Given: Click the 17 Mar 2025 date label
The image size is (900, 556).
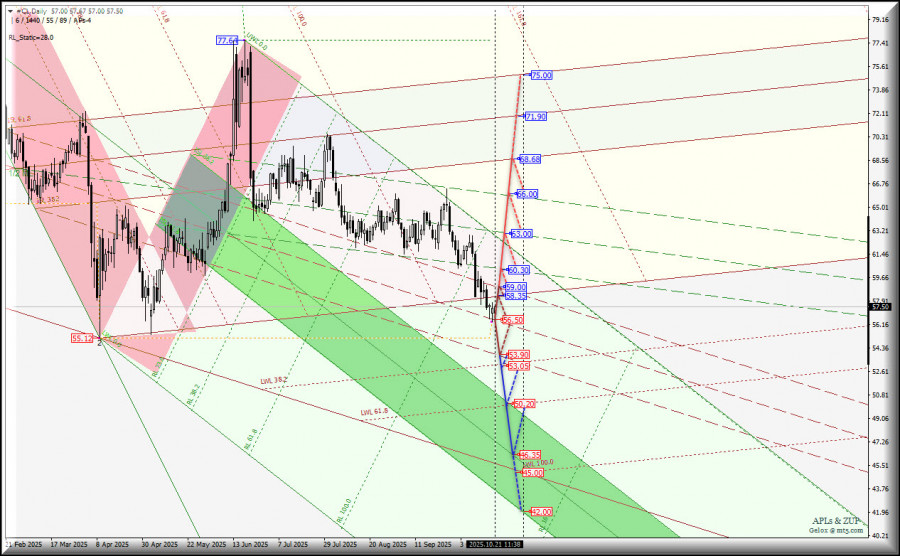Looking at the screenshot, I should tap(69, 544).
